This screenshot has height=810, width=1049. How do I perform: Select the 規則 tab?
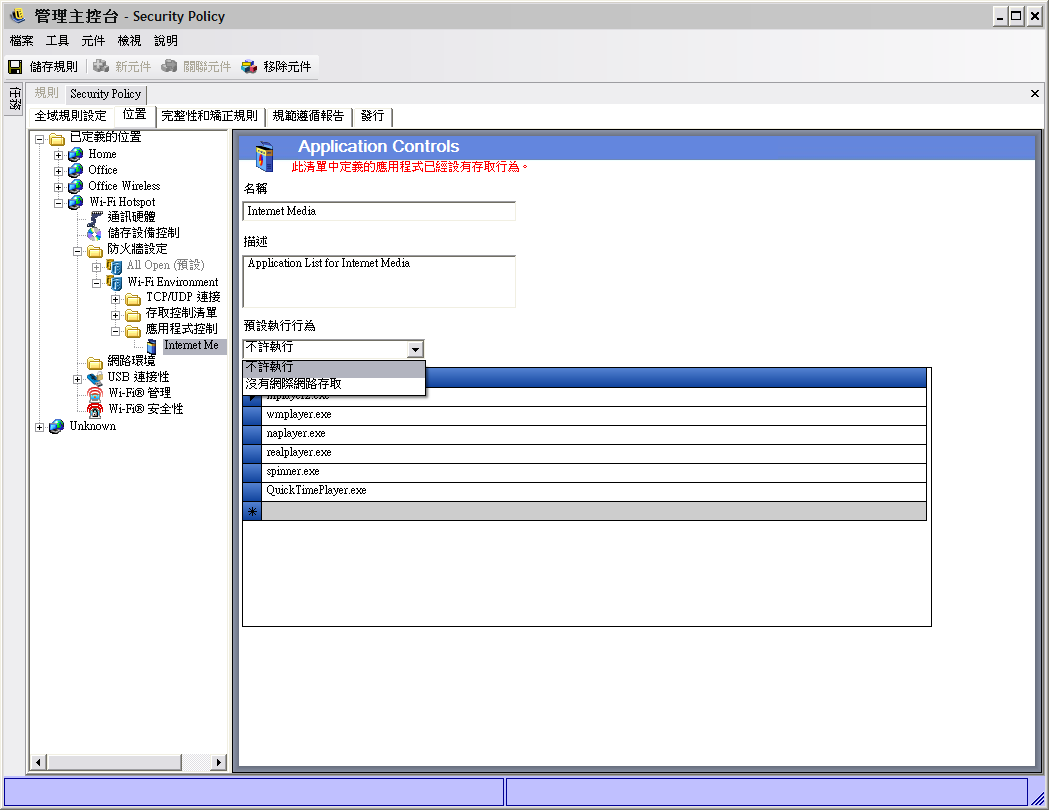(x=46, y=93)
